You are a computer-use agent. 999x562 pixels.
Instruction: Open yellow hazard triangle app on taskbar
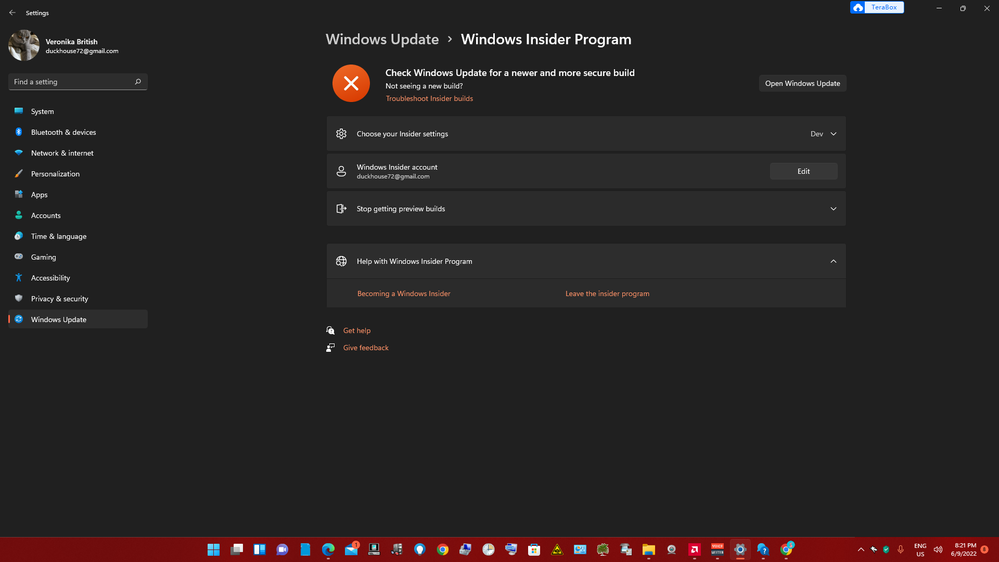coord(557,549)
